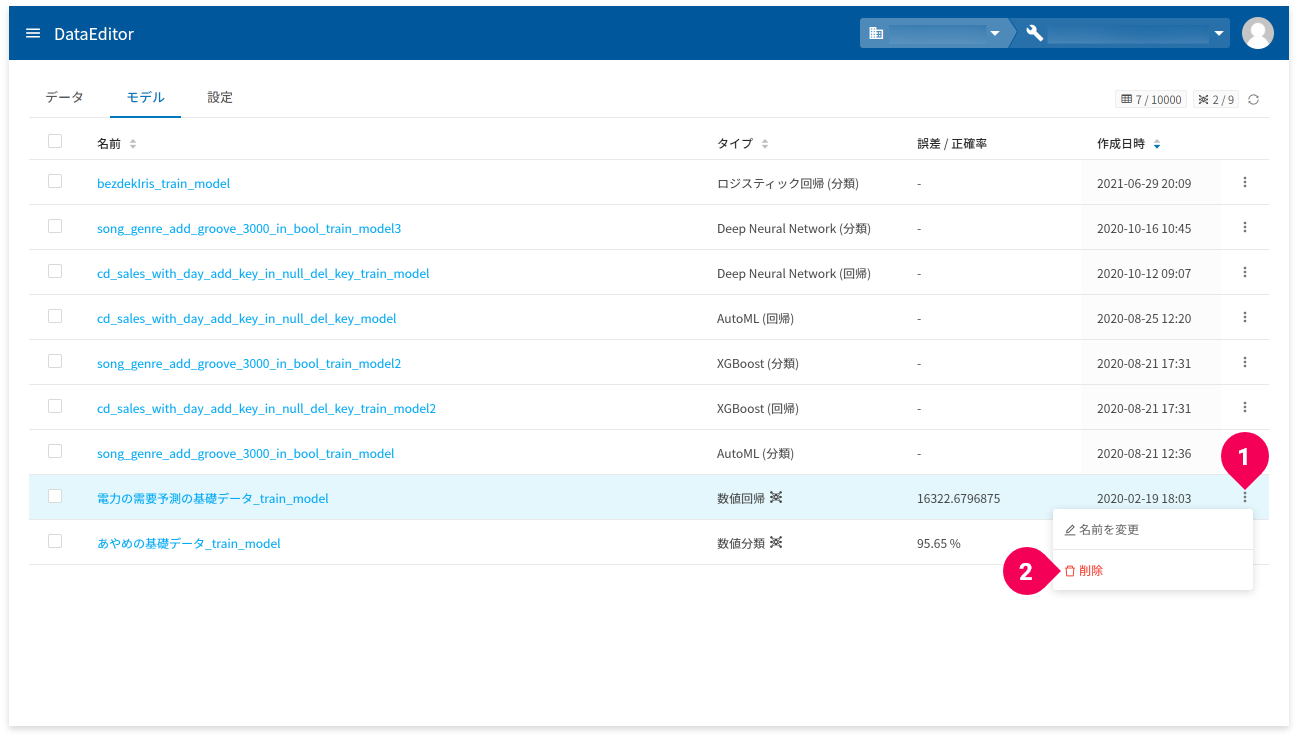Expand the project selector dropdown arrow

pyautogui.click(x=1218, y=34)
